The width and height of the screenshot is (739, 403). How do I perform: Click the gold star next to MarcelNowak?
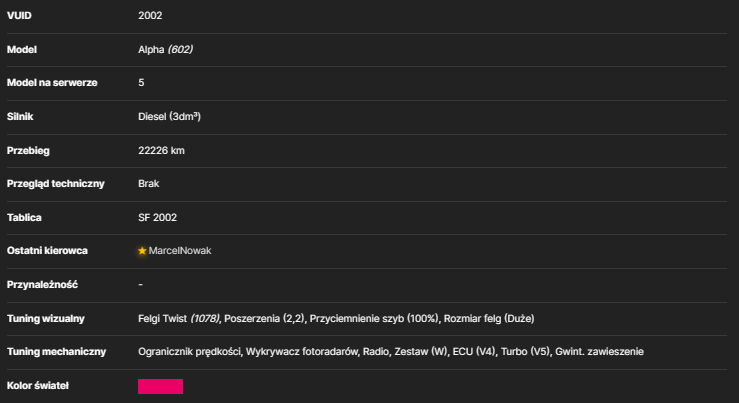pyautogui.click(x=142, y=251)
